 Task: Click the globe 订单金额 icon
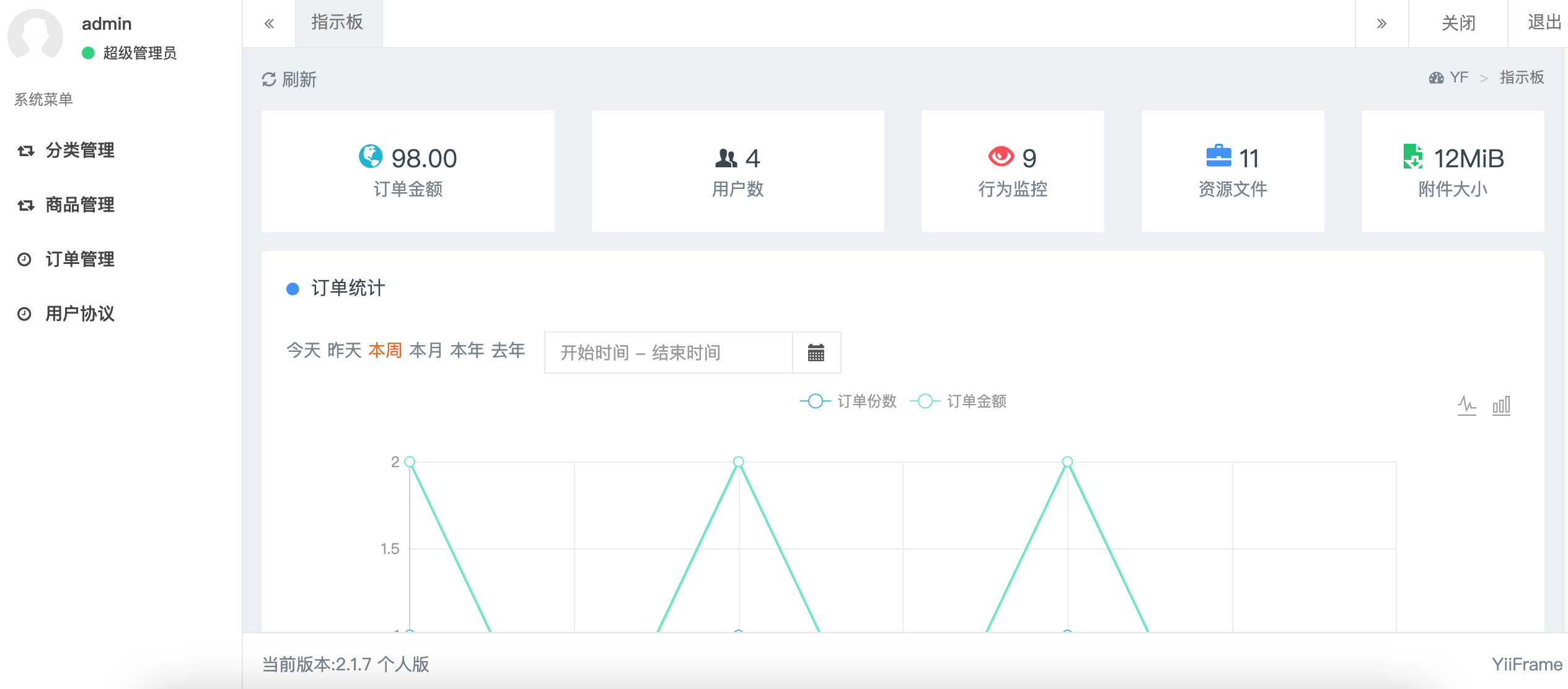coord(371,156)
